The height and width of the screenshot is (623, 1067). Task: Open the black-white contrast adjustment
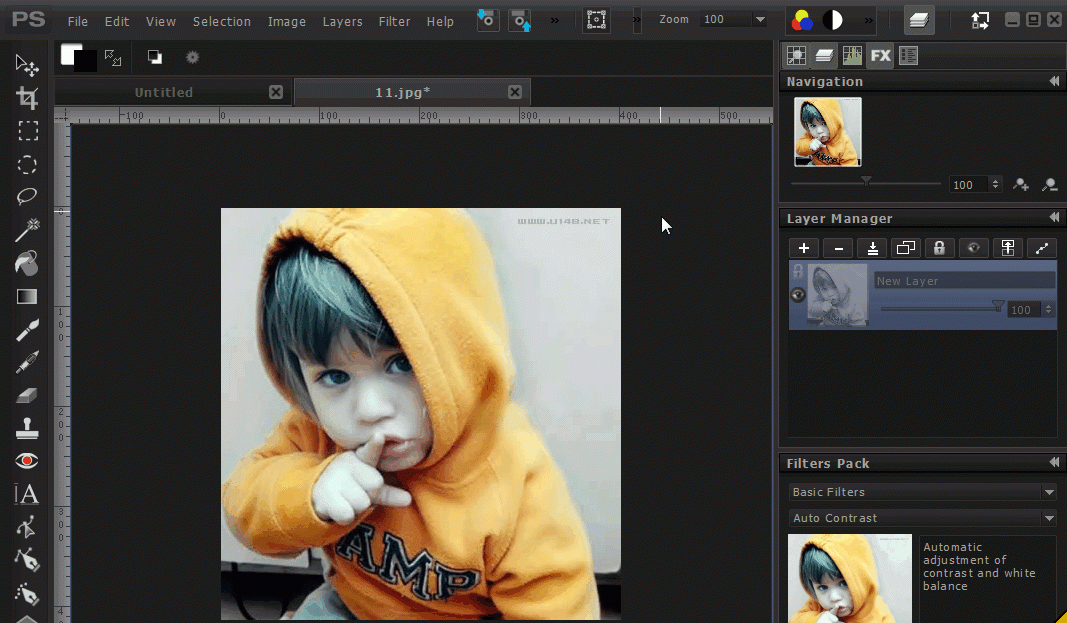(x=832, y=20)
